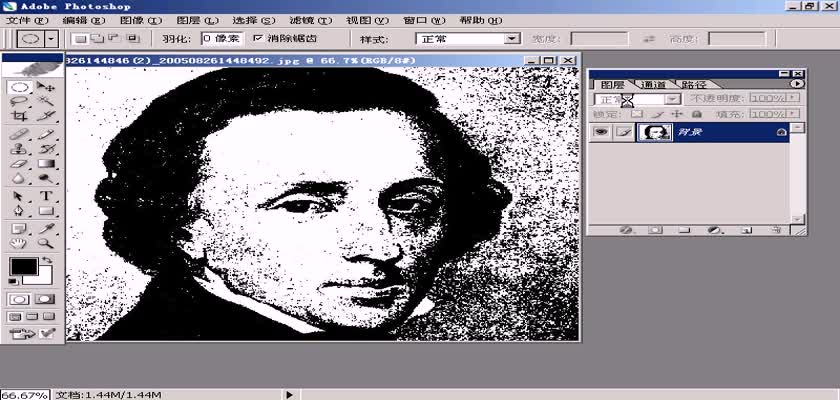Viewport: 840px width, 400px height.
Task: Toggle visibility eye of the Background layer
Action: coord(601,132)
